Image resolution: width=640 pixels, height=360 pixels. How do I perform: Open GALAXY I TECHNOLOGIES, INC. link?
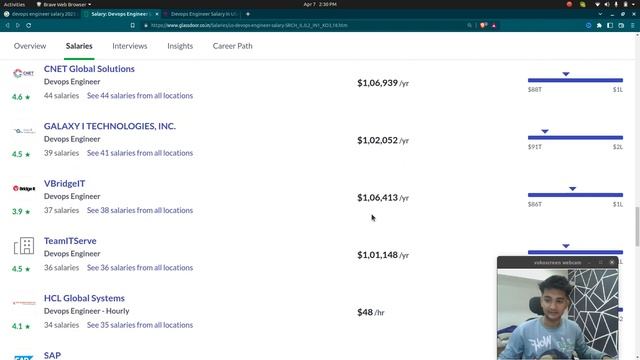[110, 126]
